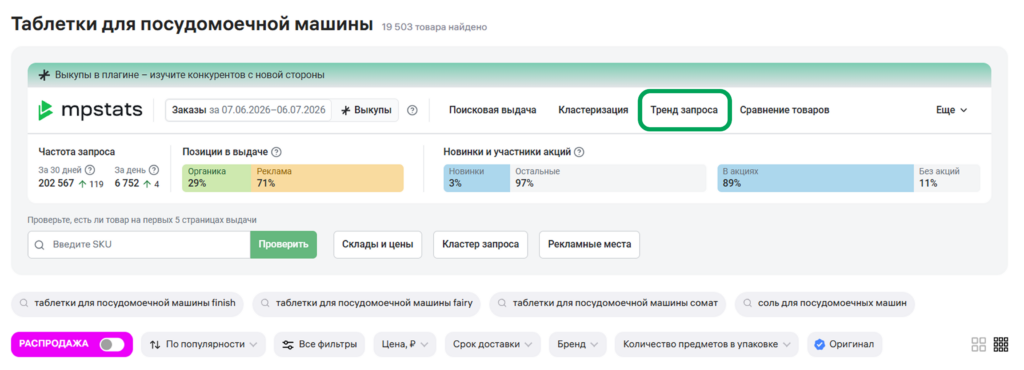1024x370 pixels.
Task: Open the Срок доставки dropdown
Action: (492, 344)
